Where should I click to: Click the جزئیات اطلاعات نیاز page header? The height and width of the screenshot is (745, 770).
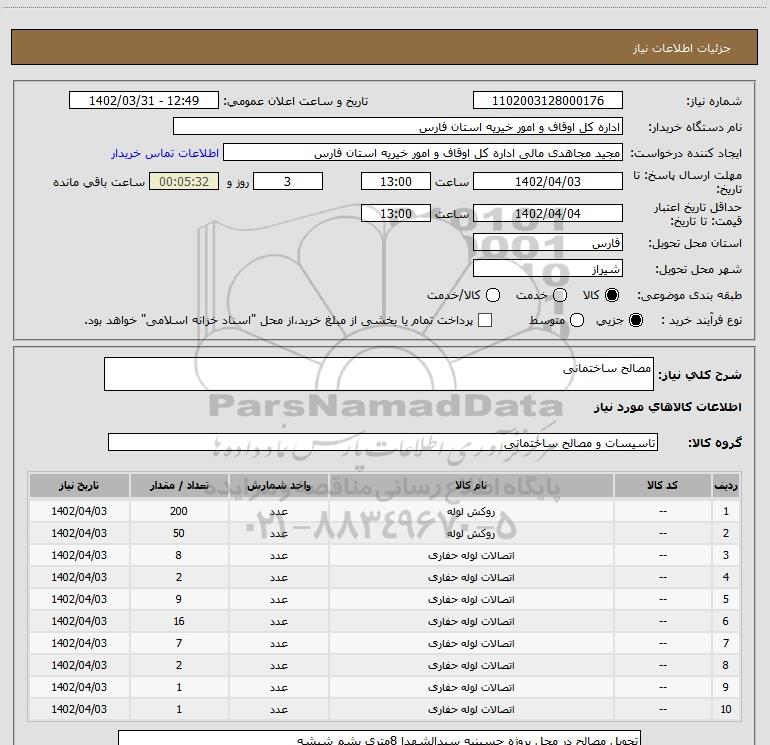[682, 48]
